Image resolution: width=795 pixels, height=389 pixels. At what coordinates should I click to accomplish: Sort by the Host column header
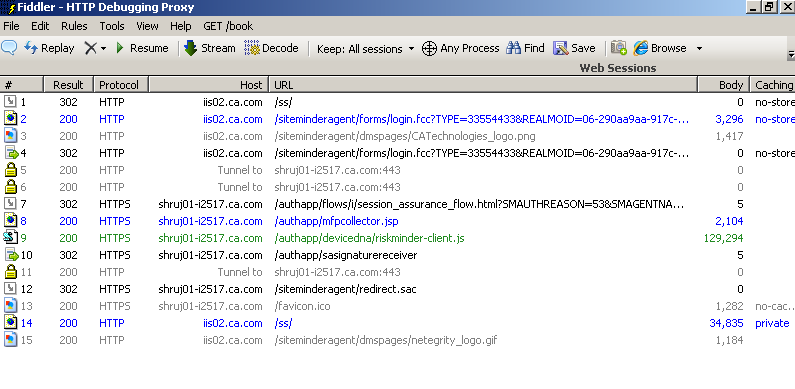pyautogui.click(x=209, y=85)
